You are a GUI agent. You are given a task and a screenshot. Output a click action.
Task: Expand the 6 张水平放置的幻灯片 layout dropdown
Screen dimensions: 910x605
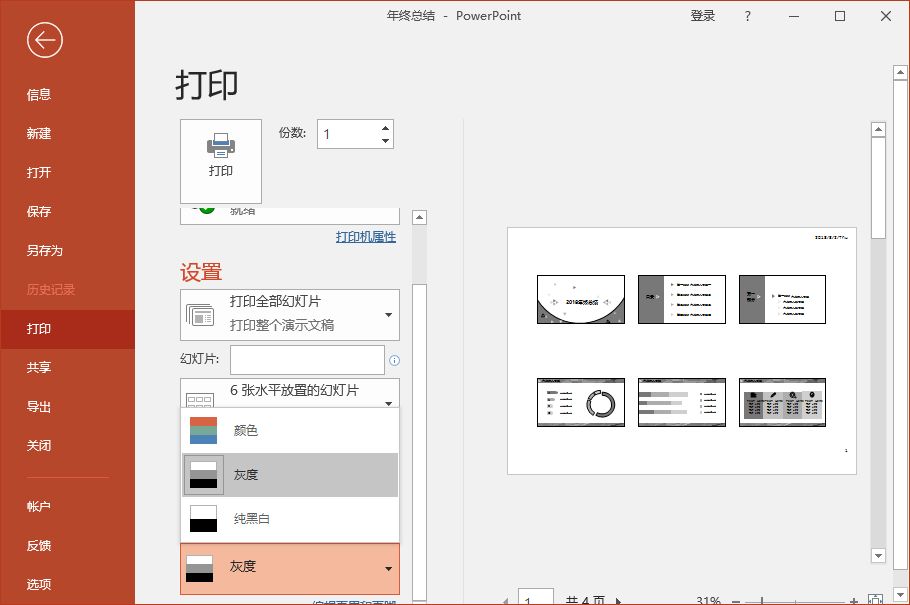(x=290, y=394)
